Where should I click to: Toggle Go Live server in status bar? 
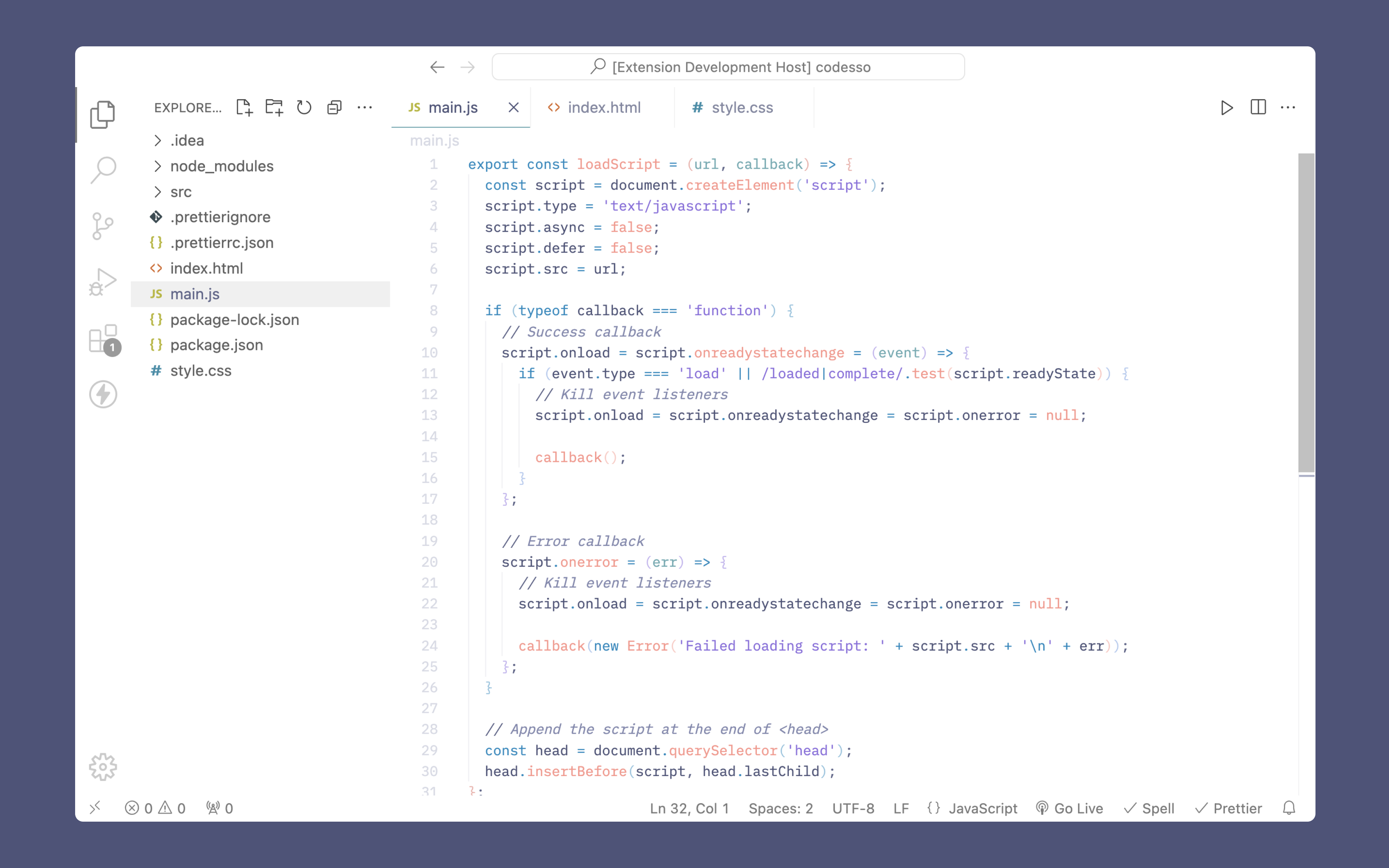click(x=1069, y=808)
